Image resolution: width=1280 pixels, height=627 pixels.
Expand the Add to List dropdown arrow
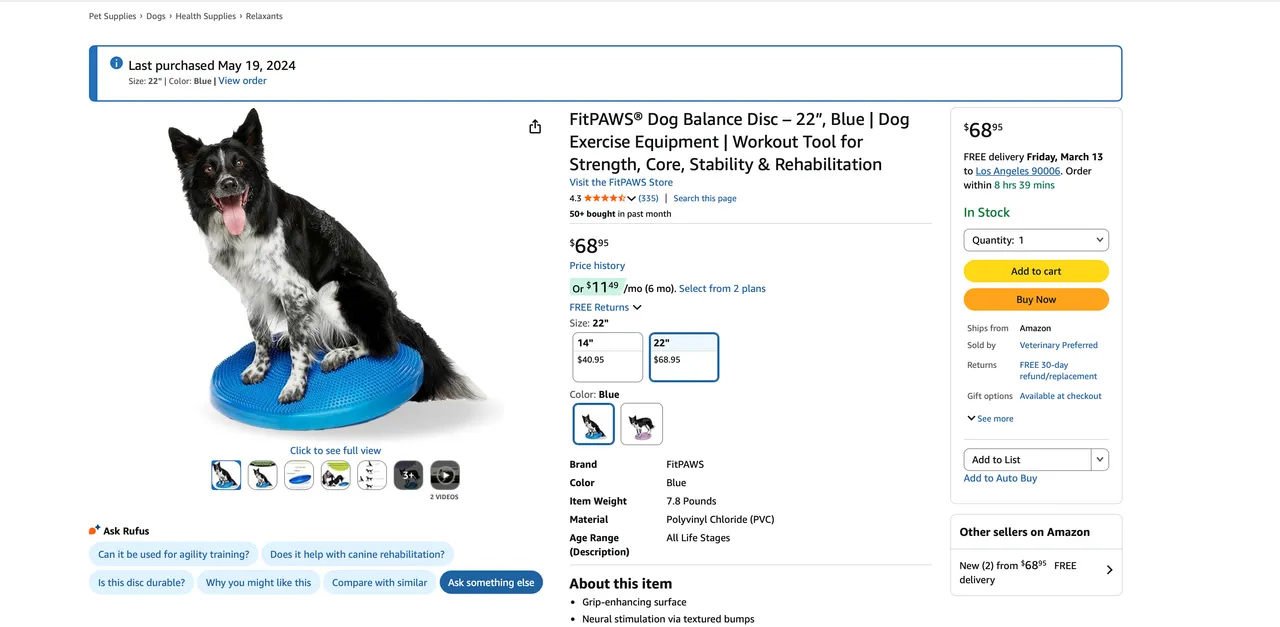coord(1100,459)
